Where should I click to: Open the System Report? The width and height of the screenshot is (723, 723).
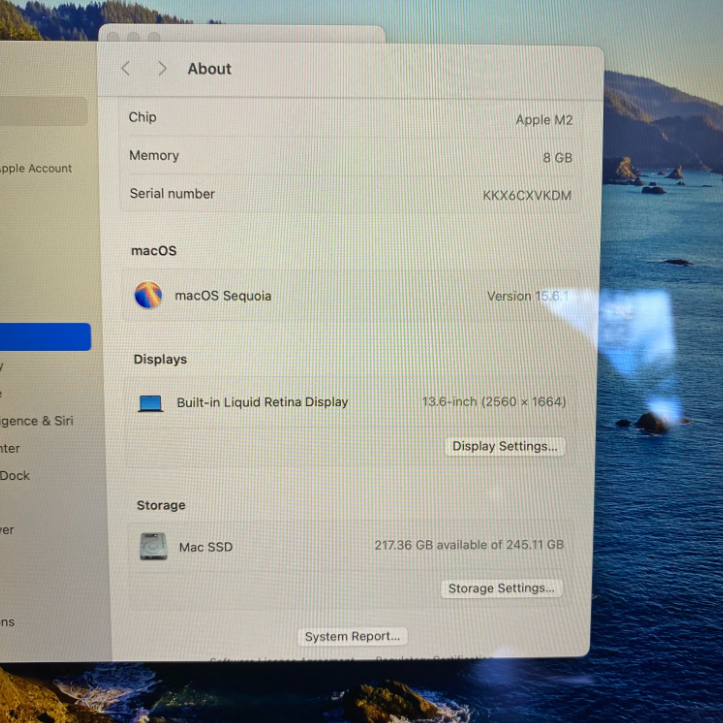click(x=352, y=636)
